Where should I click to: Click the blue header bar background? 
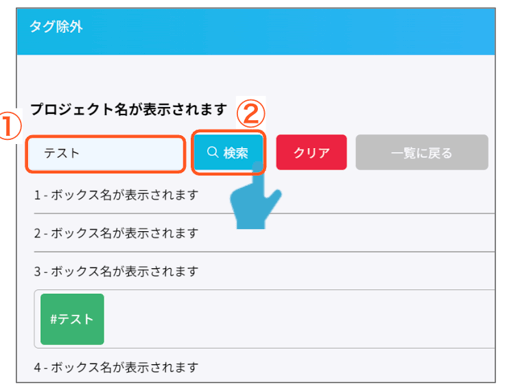287,32
